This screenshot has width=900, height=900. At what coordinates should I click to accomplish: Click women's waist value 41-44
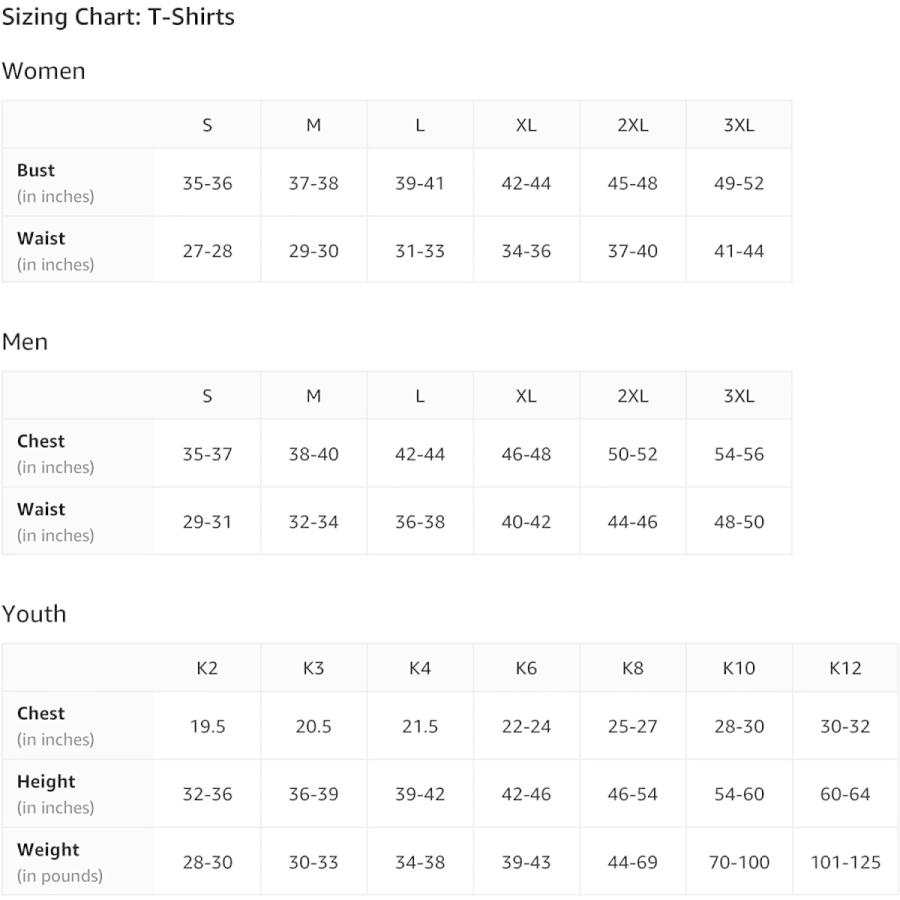coord(739,251)
